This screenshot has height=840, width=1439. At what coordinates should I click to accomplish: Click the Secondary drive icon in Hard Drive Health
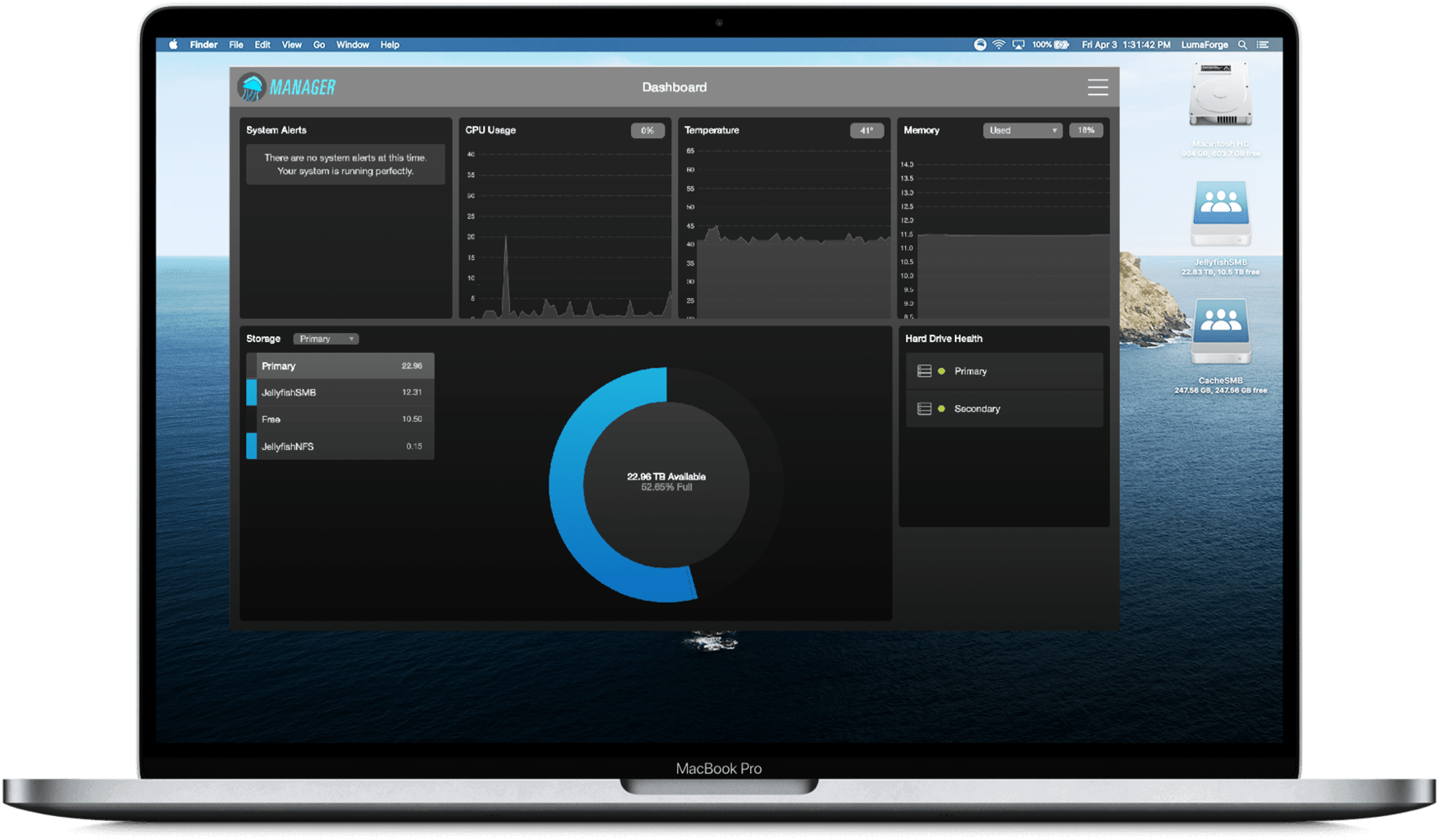tap(924, 408)
